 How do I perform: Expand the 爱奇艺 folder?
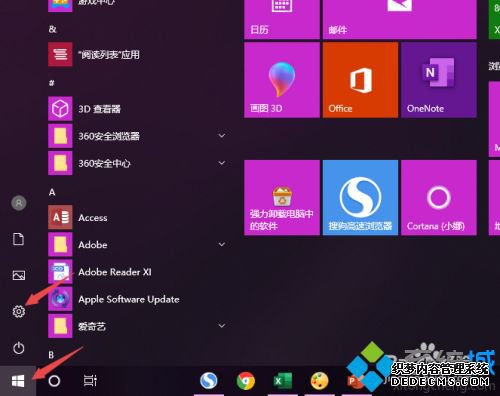[x=222, y=326]
